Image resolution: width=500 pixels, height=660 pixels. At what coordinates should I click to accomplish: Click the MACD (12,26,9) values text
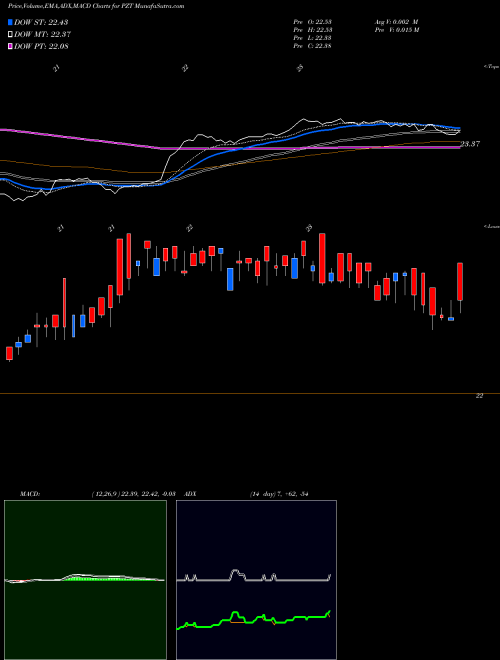click(133, 494)
